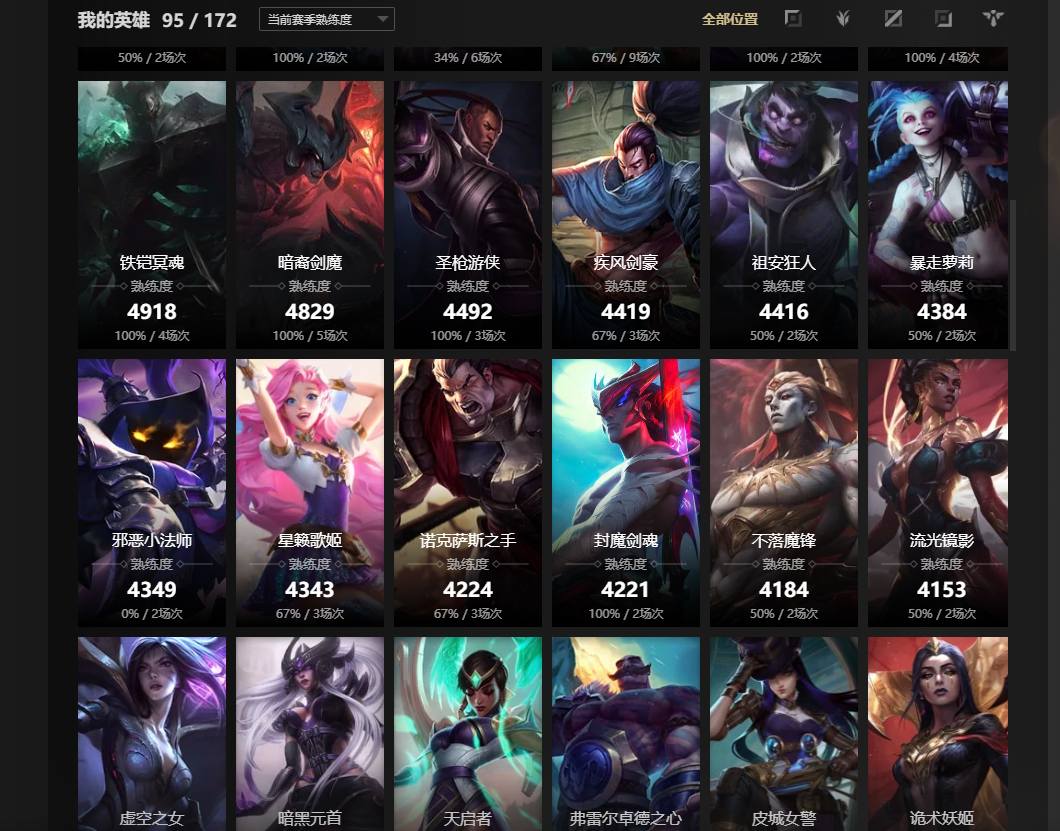The image size is (1060, 831).
Task: Select the 封魔剑魂 champion card
Action: 626,492
